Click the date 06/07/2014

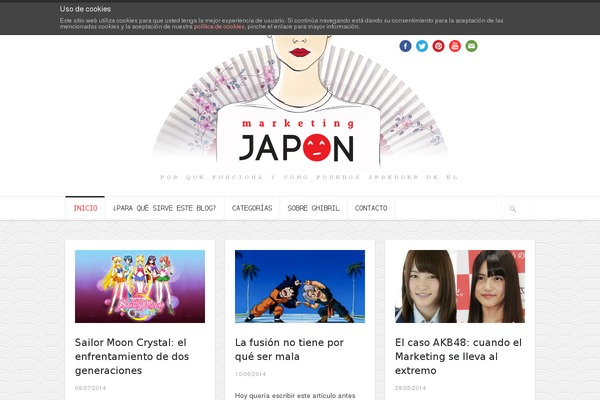pos(90,388)
